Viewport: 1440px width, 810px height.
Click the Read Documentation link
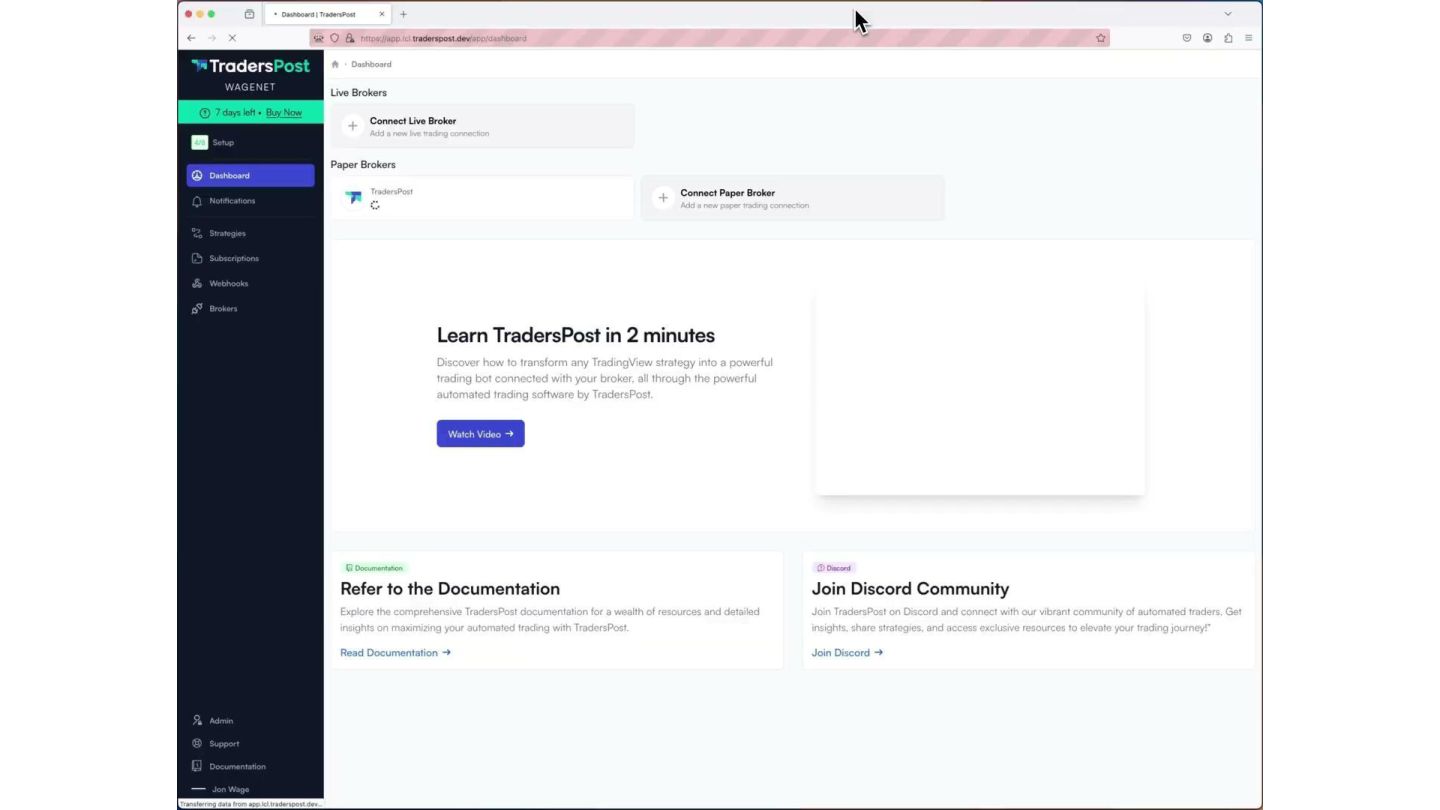395,653
